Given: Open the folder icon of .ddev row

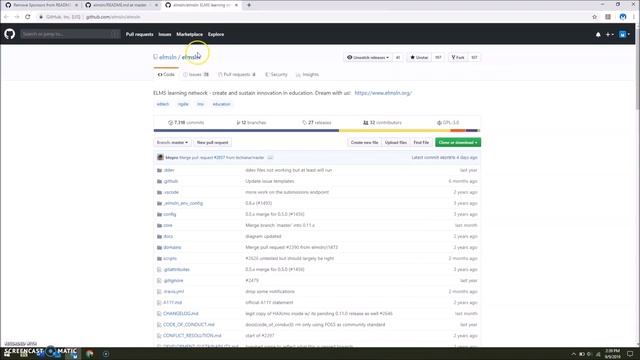Looking at the screenshot, I should click(x=159, y=170).
